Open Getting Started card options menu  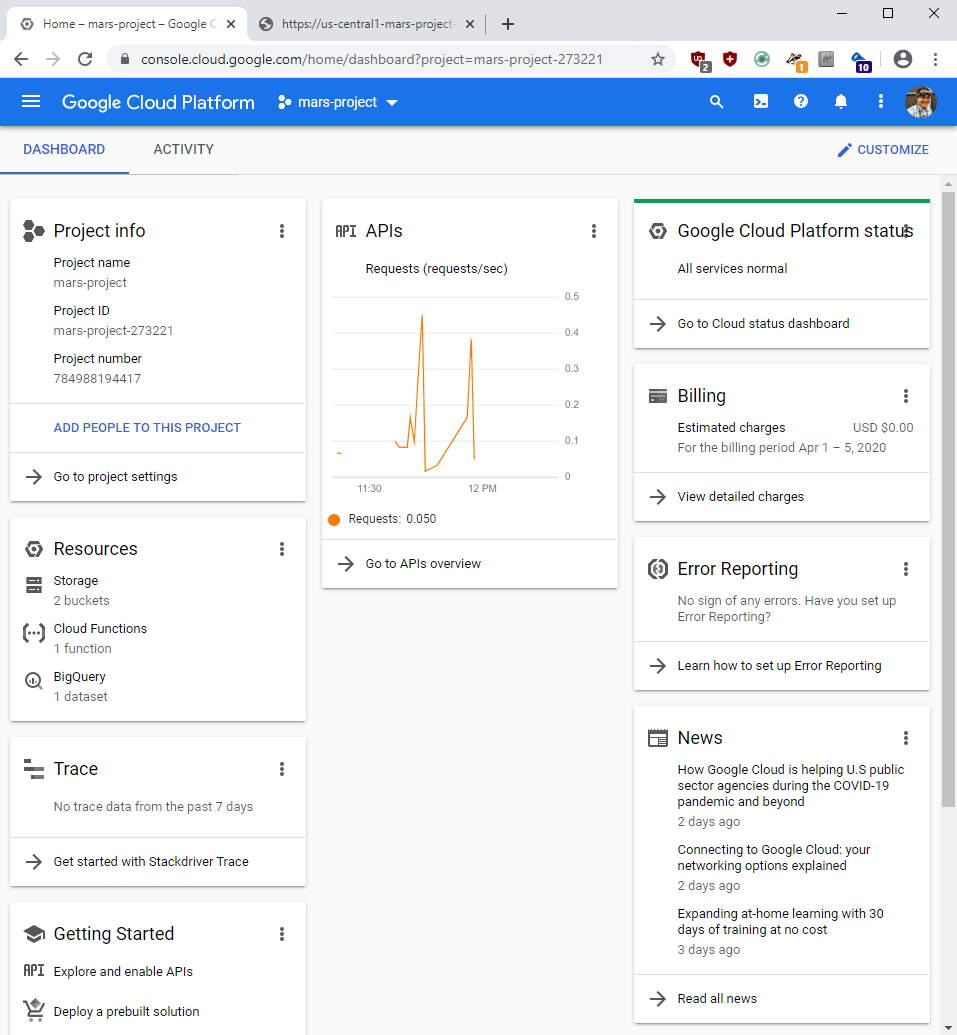point(282,934)
